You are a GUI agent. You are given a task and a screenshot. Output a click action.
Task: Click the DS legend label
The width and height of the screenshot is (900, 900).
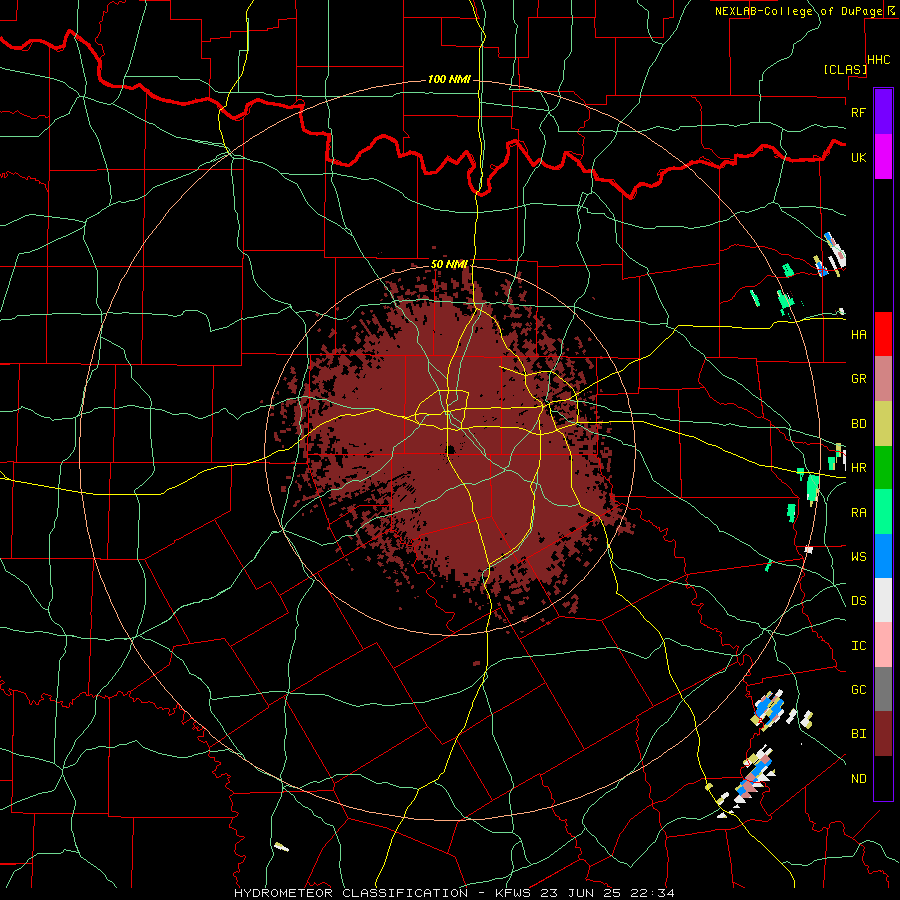[858, 601]
